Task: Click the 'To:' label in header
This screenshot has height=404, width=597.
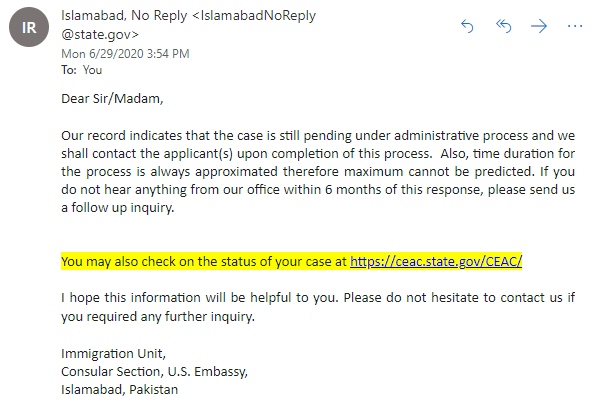Action: (x=69, y=70)
